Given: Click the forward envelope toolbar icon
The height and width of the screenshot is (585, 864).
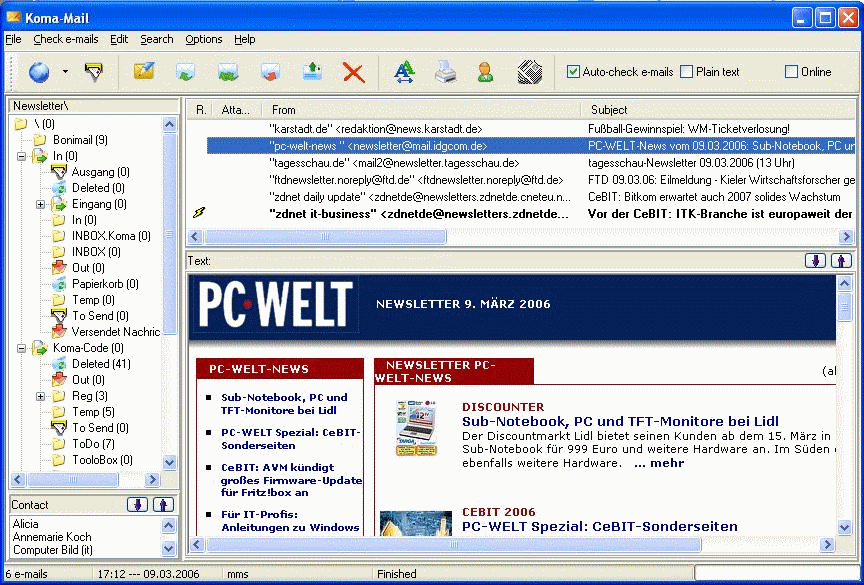Looking at the screenshot, I should tap(270, 72).
